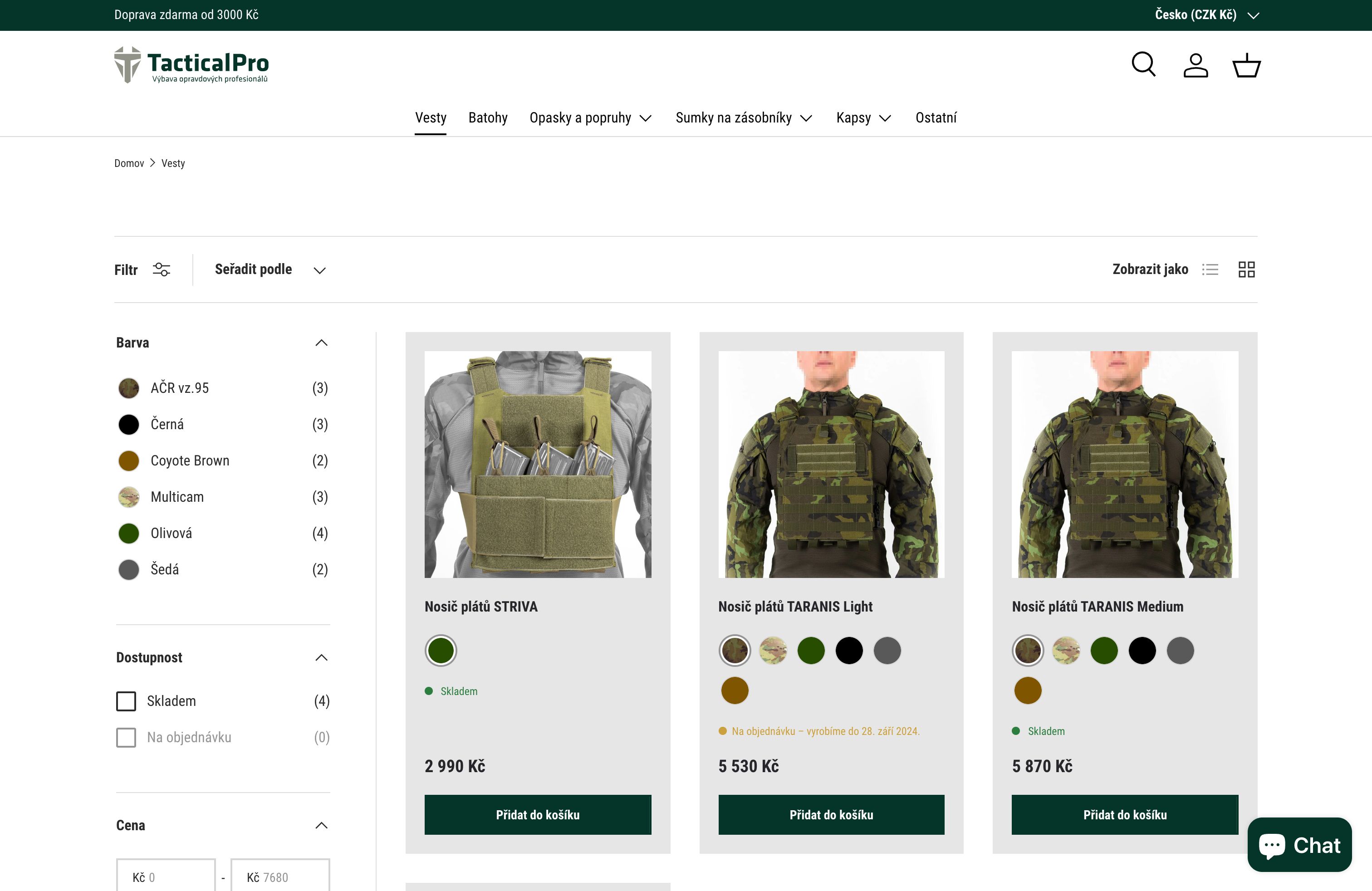
Task: Add Nosič plátů STRIVA to cart
Action: point(537,814)
